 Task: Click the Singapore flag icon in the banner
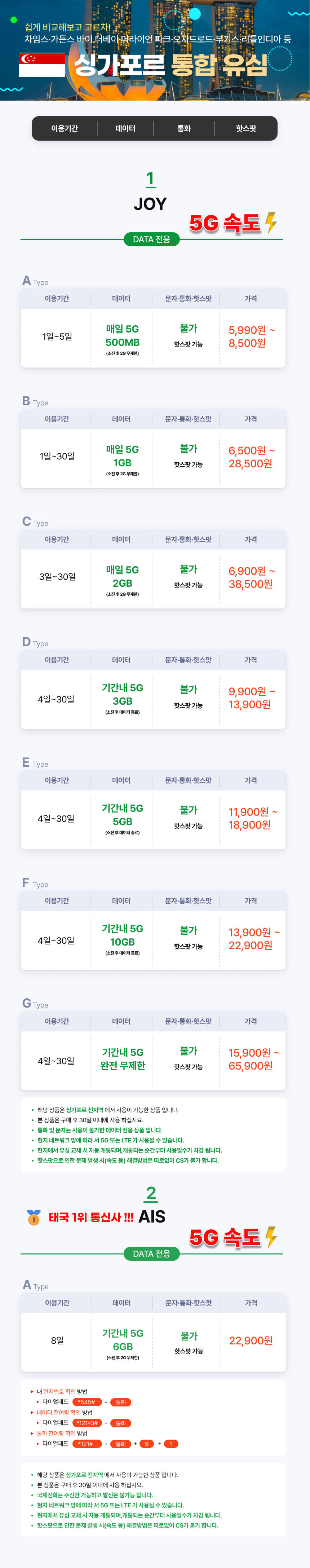41,65
